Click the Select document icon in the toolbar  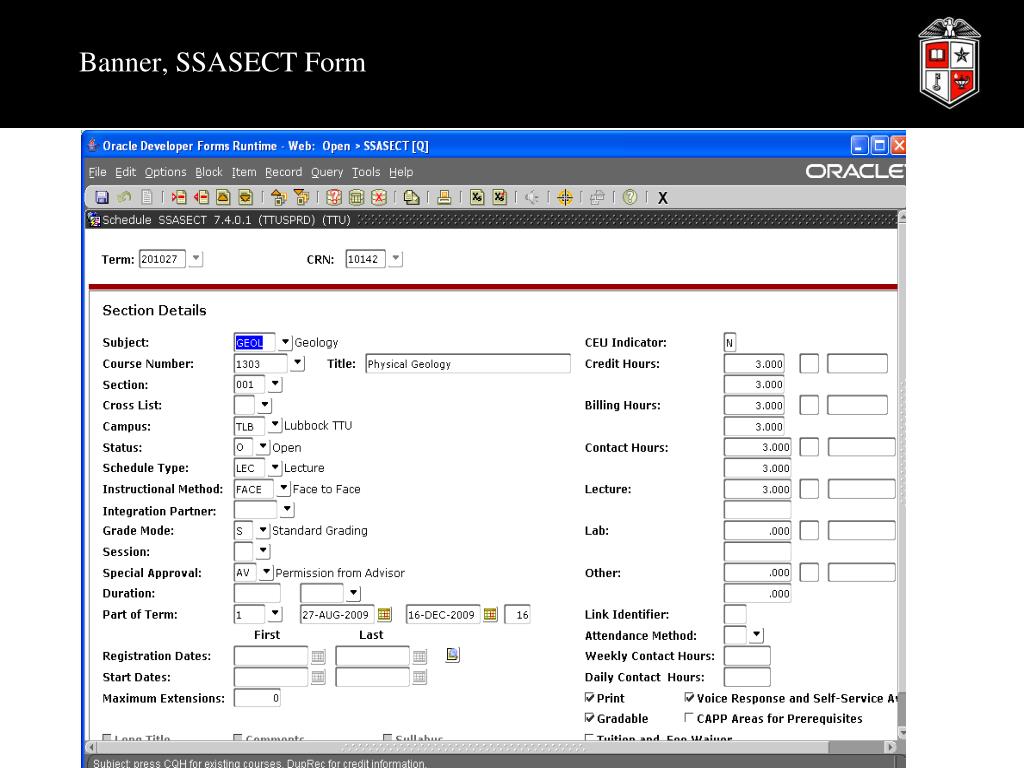click(x=147, y=197)
